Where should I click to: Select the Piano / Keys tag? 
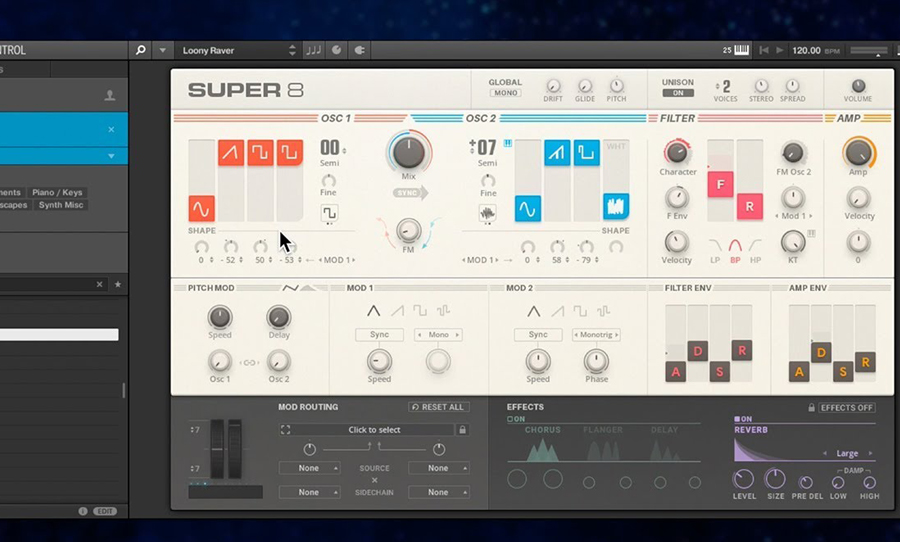tap(57, 192)
